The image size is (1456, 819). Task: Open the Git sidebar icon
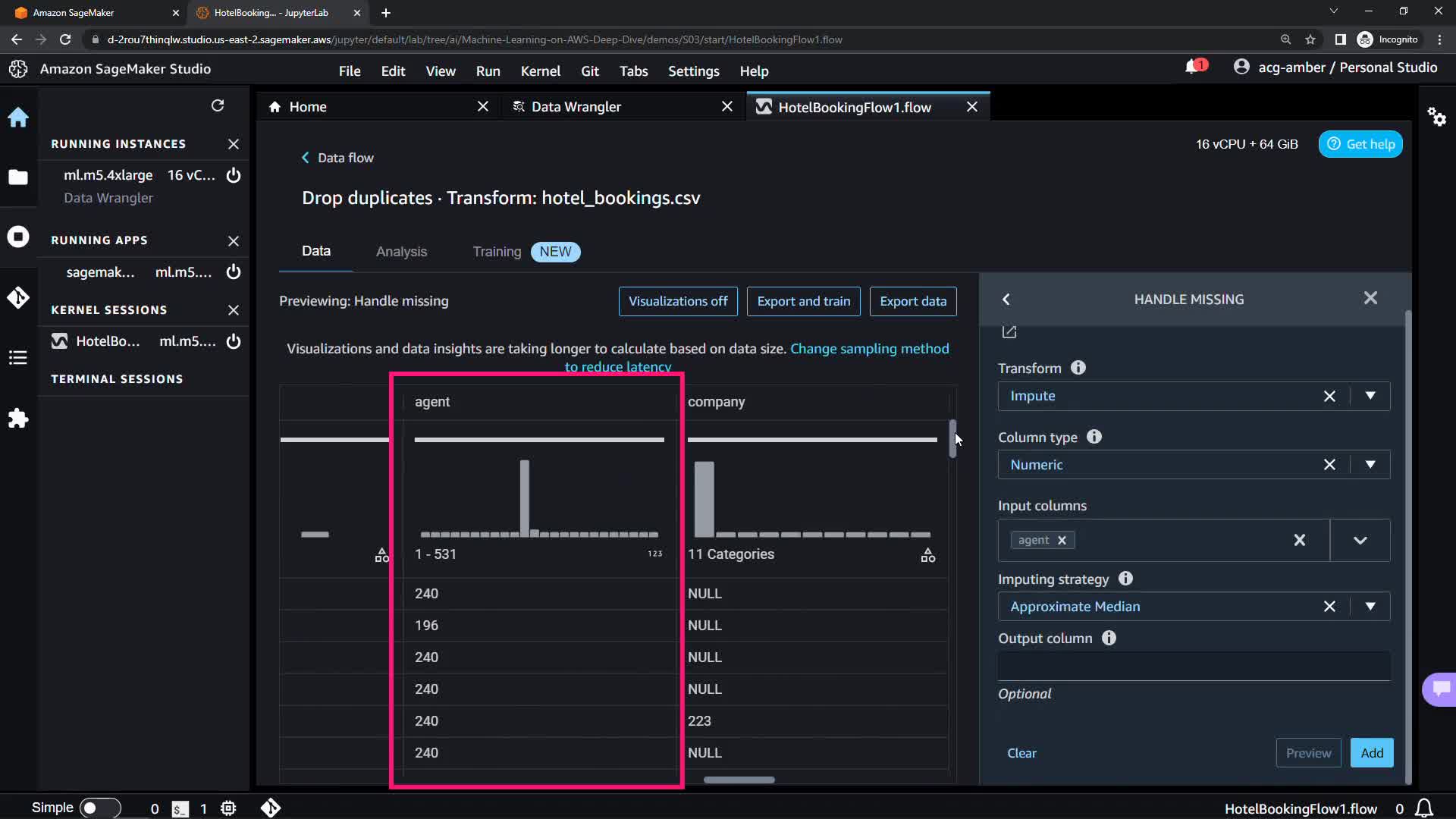point(18,297)
